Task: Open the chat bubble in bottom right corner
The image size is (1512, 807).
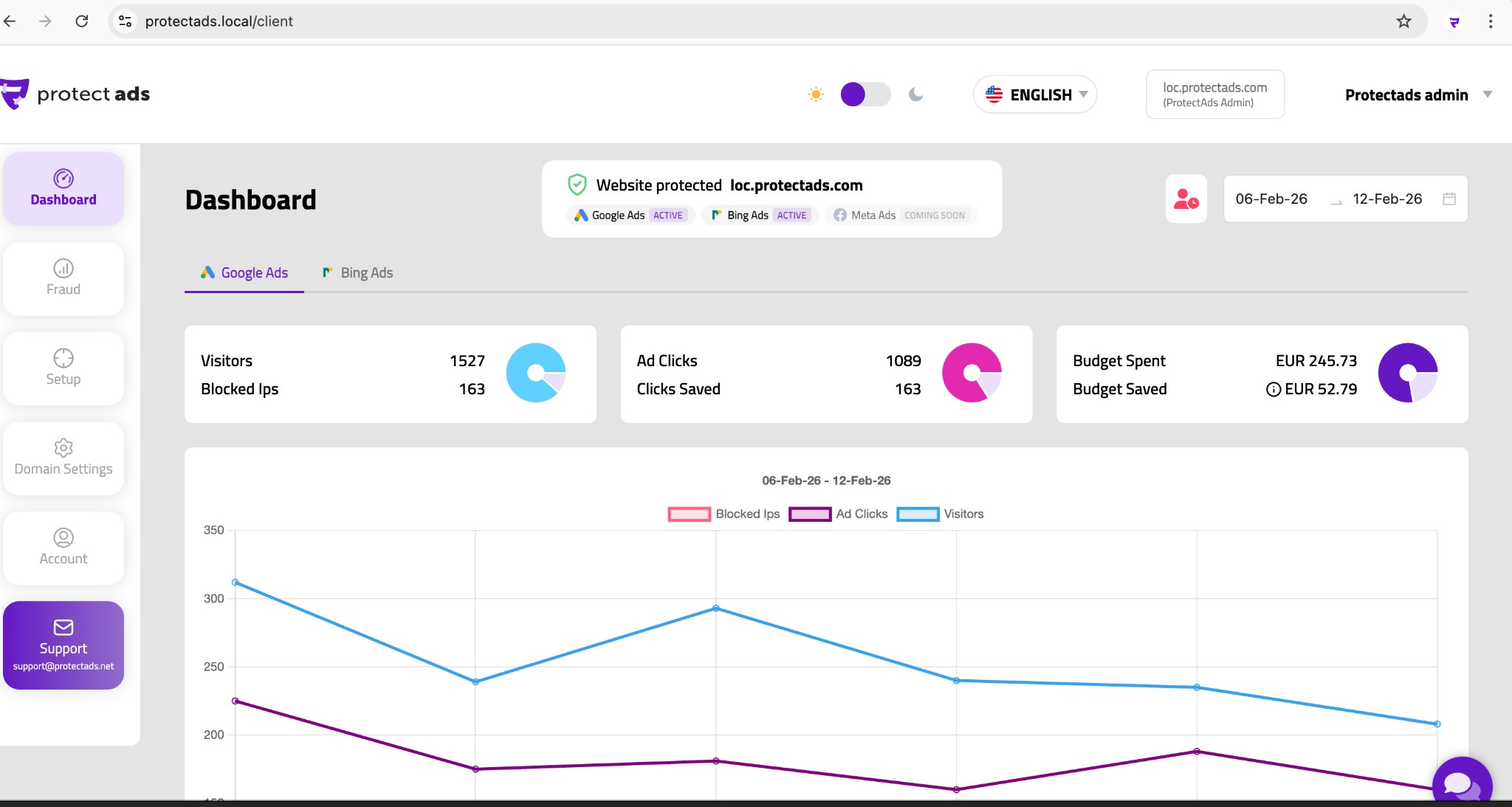Action: click(1463, 783)
